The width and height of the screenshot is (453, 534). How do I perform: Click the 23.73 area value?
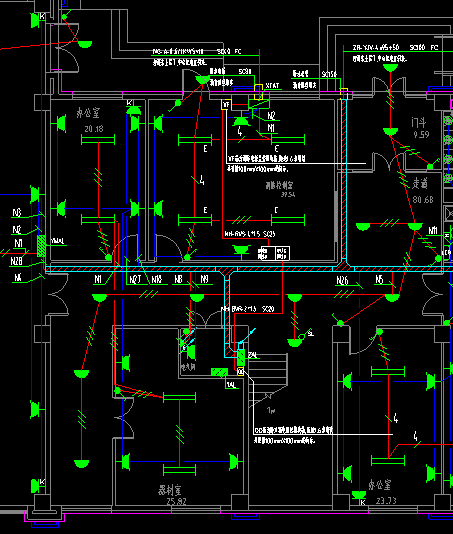tap(386, 501)
